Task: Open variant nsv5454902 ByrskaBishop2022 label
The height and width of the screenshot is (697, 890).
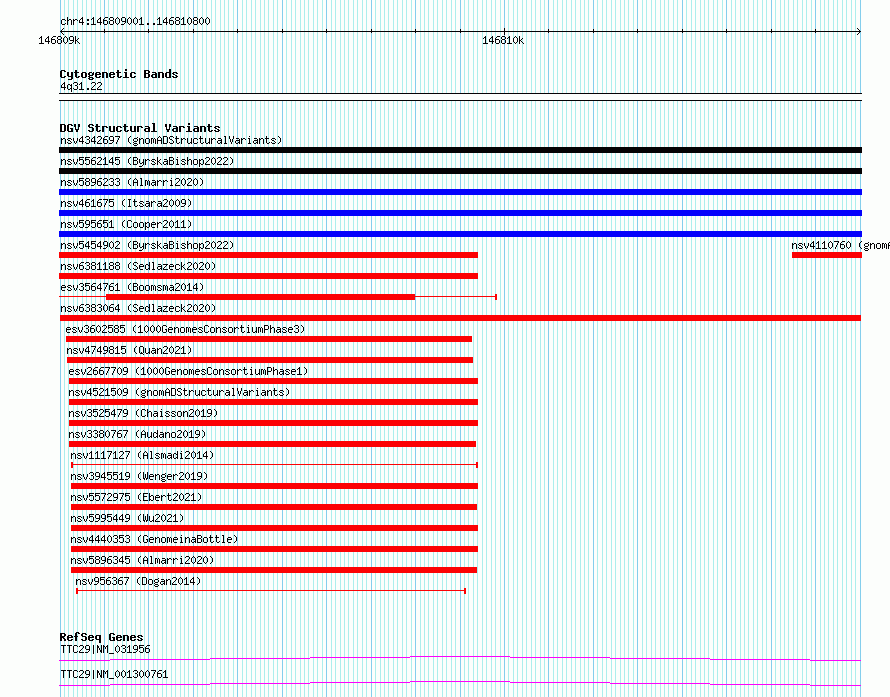Action: (x=147, y=245)
